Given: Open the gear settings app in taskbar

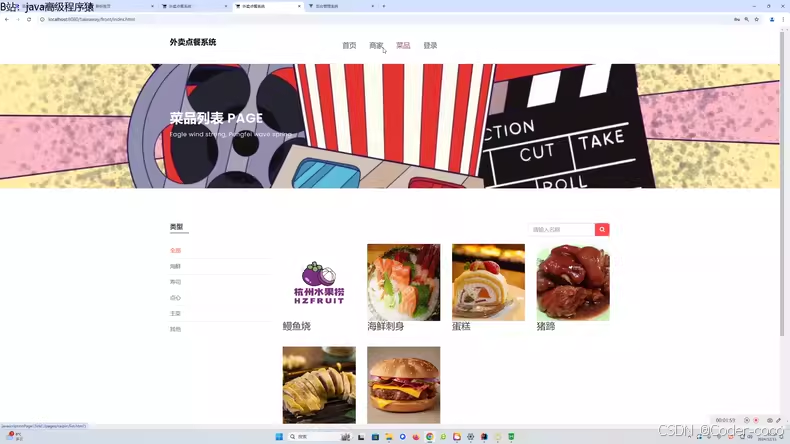Looking at the screenshot, I should click(471, 436).
